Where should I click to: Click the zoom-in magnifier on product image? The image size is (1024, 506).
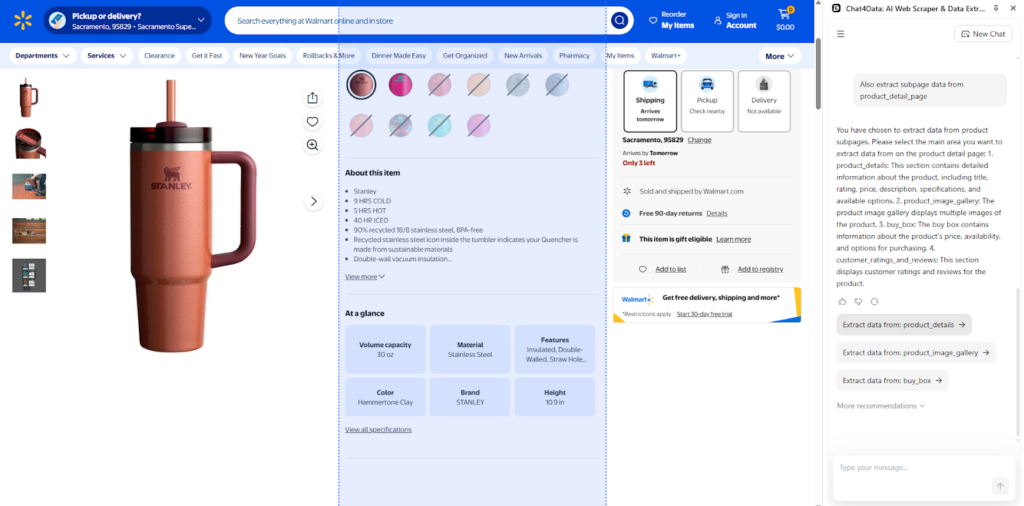pyautogui.click(x=313, y=145)
